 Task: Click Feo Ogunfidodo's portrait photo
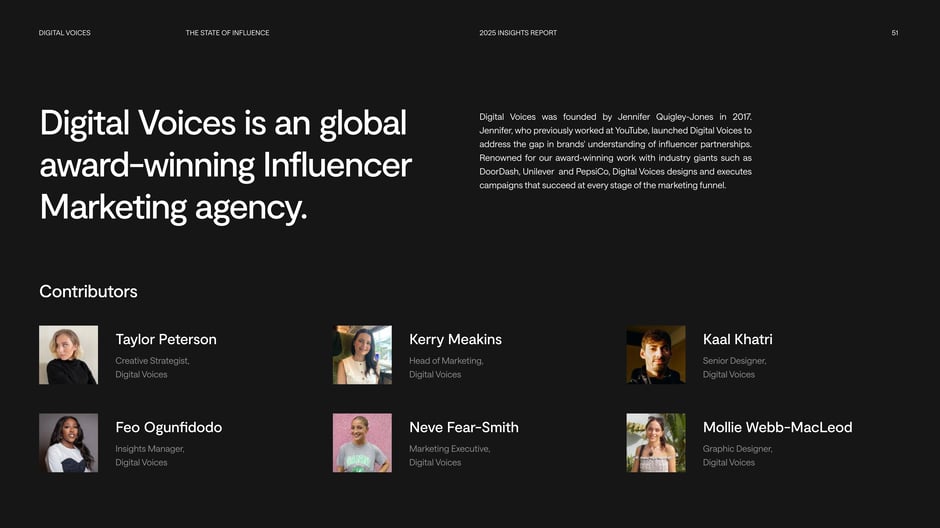click(68, 443)
